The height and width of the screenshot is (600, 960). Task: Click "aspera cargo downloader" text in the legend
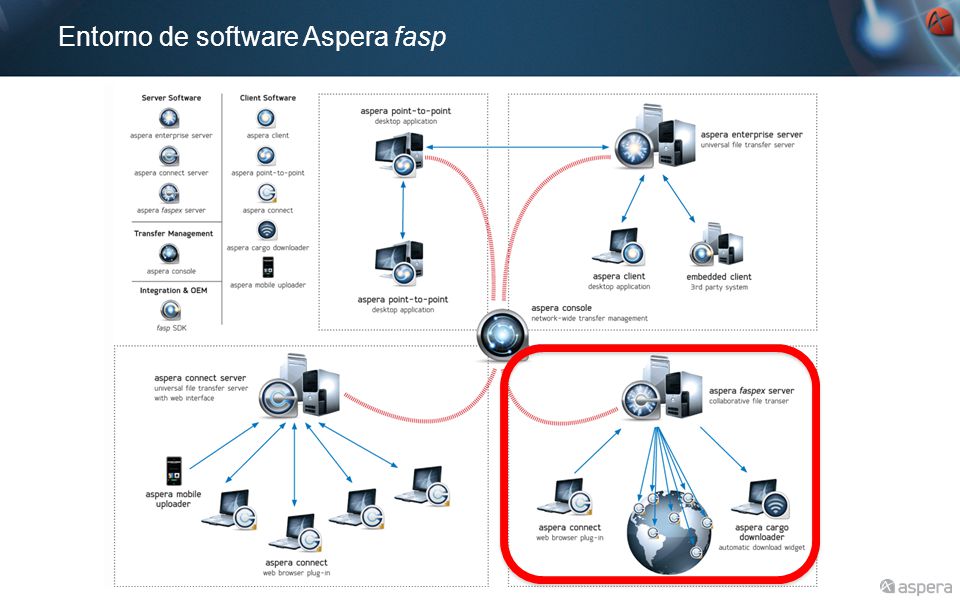268,248
